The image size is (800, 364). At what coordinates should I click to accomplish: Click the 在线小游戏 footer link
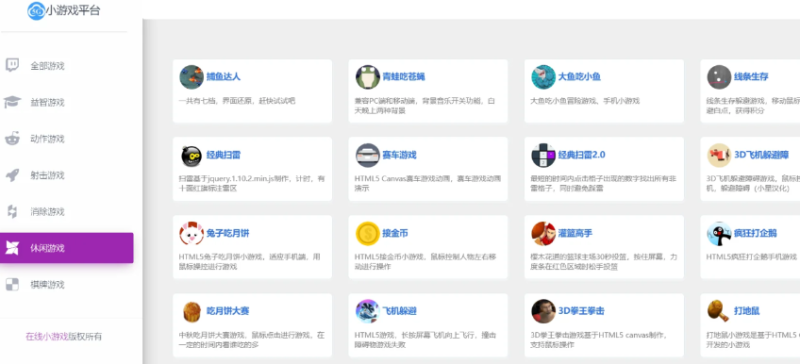(x=47, y=336)
